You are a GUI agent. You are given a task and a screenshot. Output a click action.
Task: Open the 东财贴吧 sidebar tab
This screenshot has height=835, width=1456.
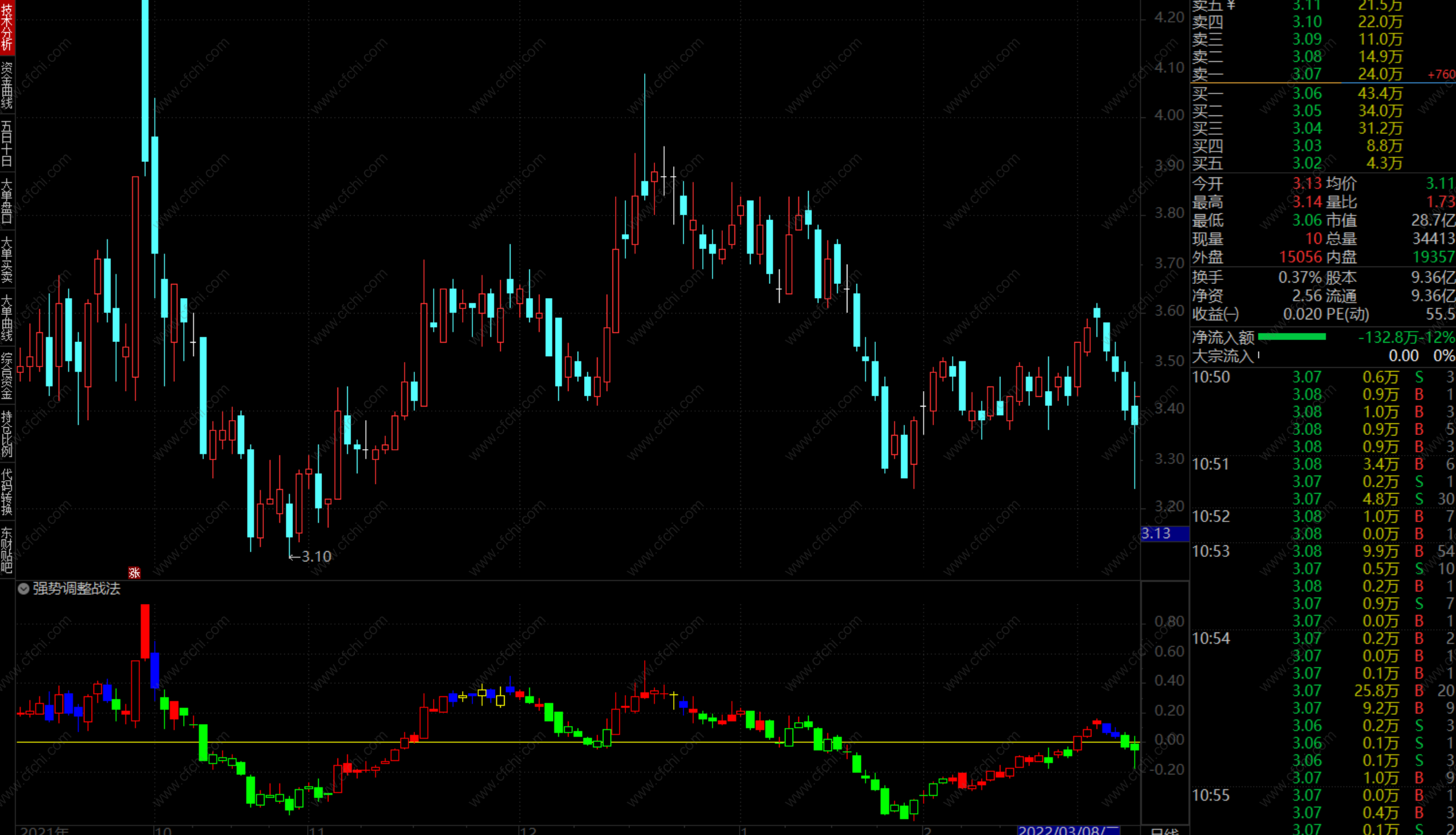(7, 550)
